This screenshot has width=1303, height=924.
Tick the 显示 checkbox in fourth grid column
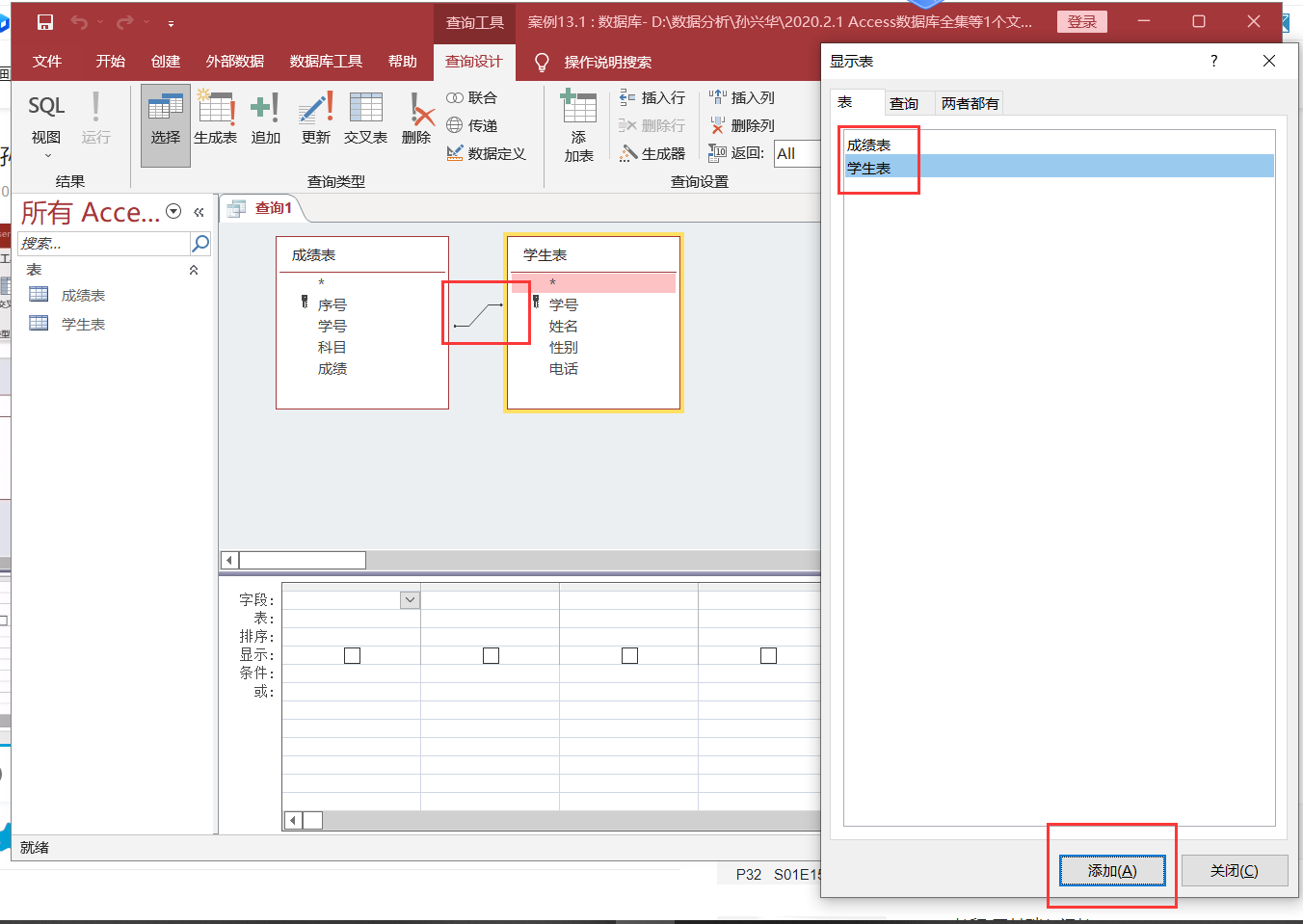[x=768, y=655]
